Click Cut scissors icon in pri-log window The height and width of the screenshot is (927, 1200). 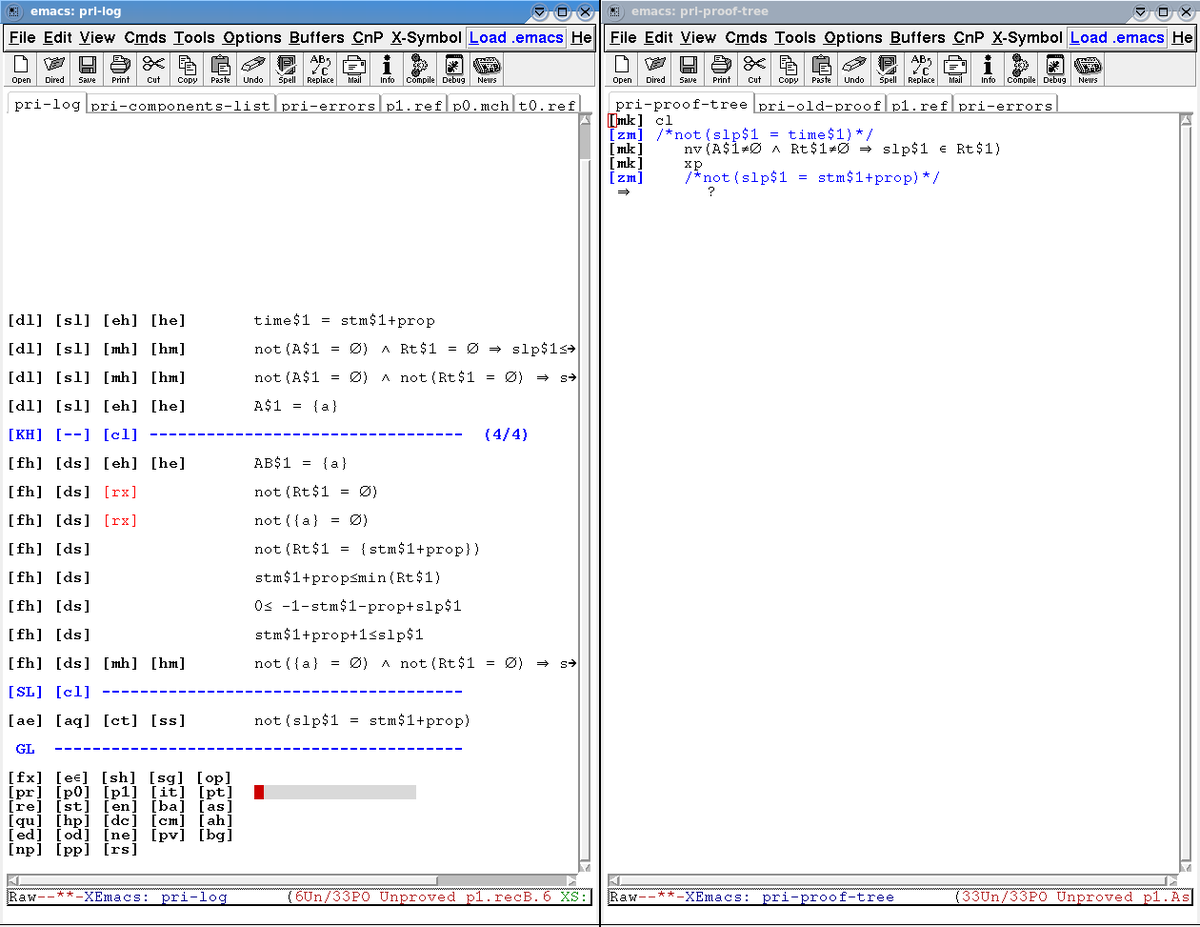[x=153, y=68]
